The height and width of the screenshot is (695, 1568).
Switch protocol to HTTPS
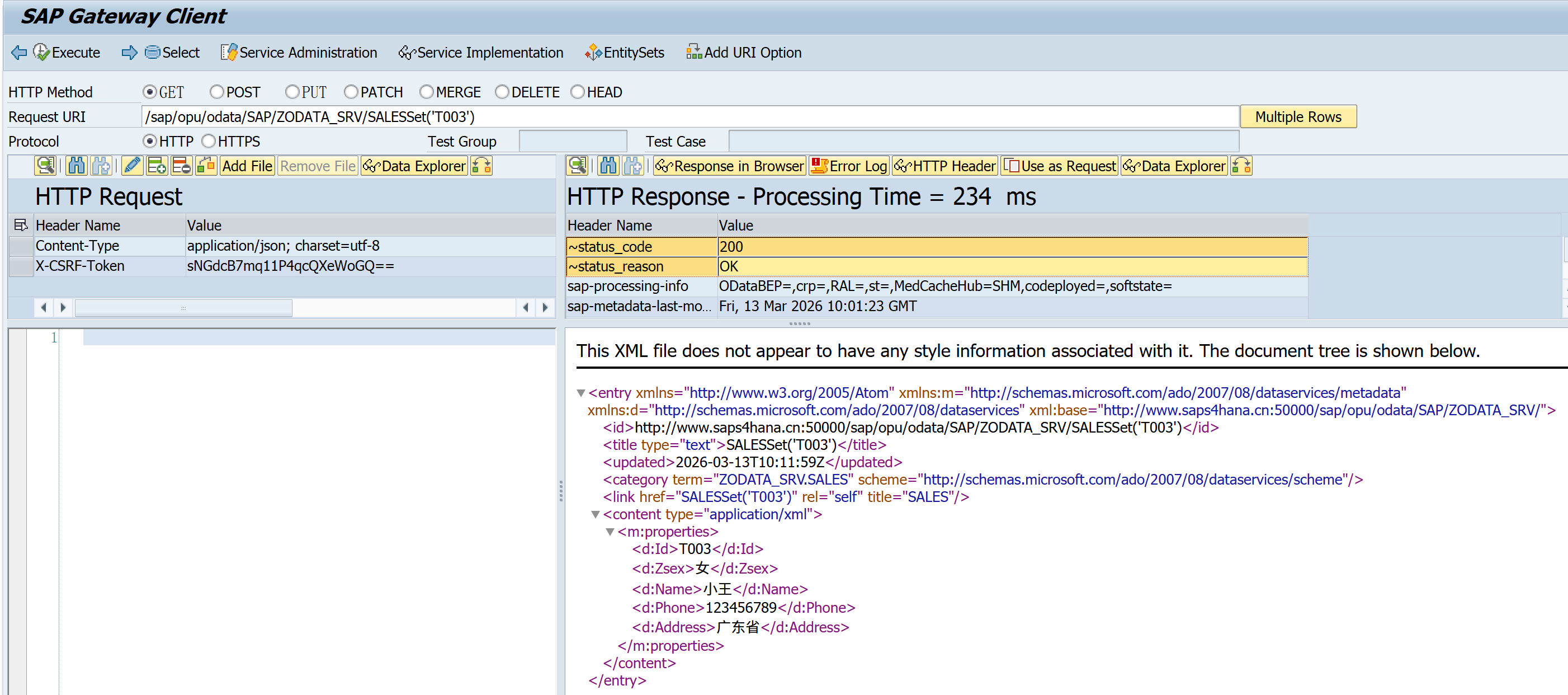coord(209,142)
